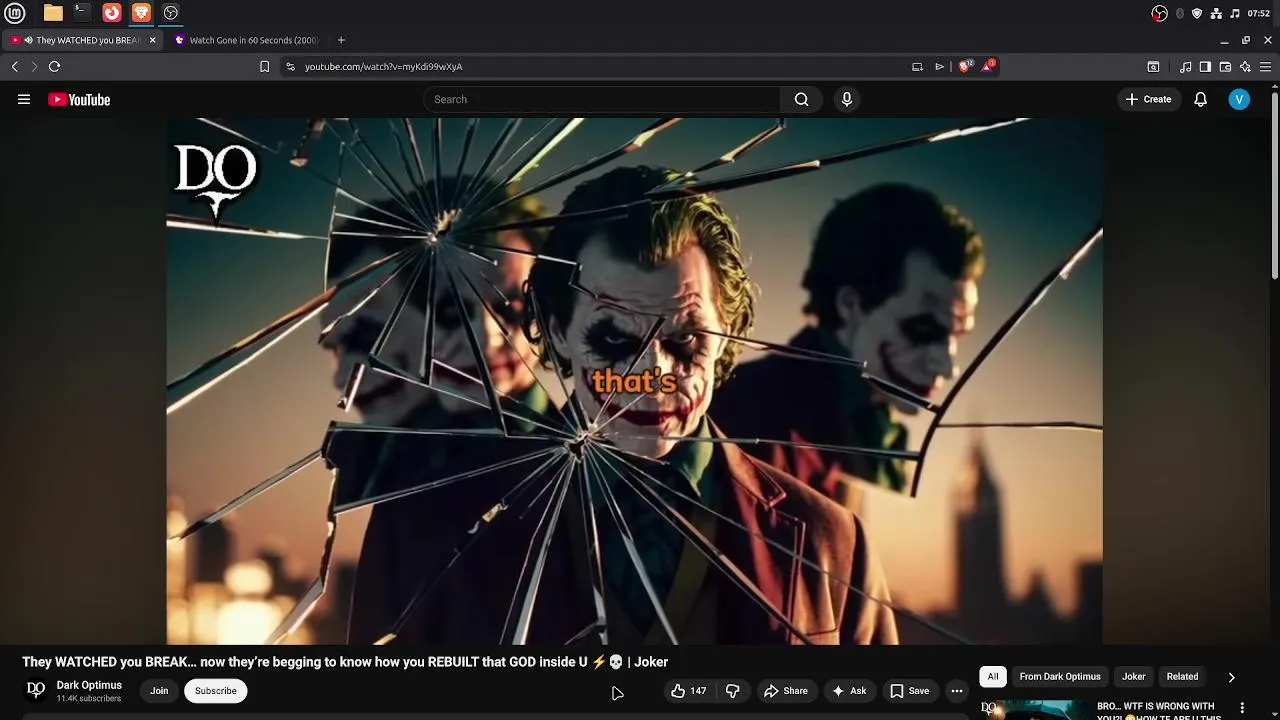Click the page vertical scrollbar

coord(1274,185)
